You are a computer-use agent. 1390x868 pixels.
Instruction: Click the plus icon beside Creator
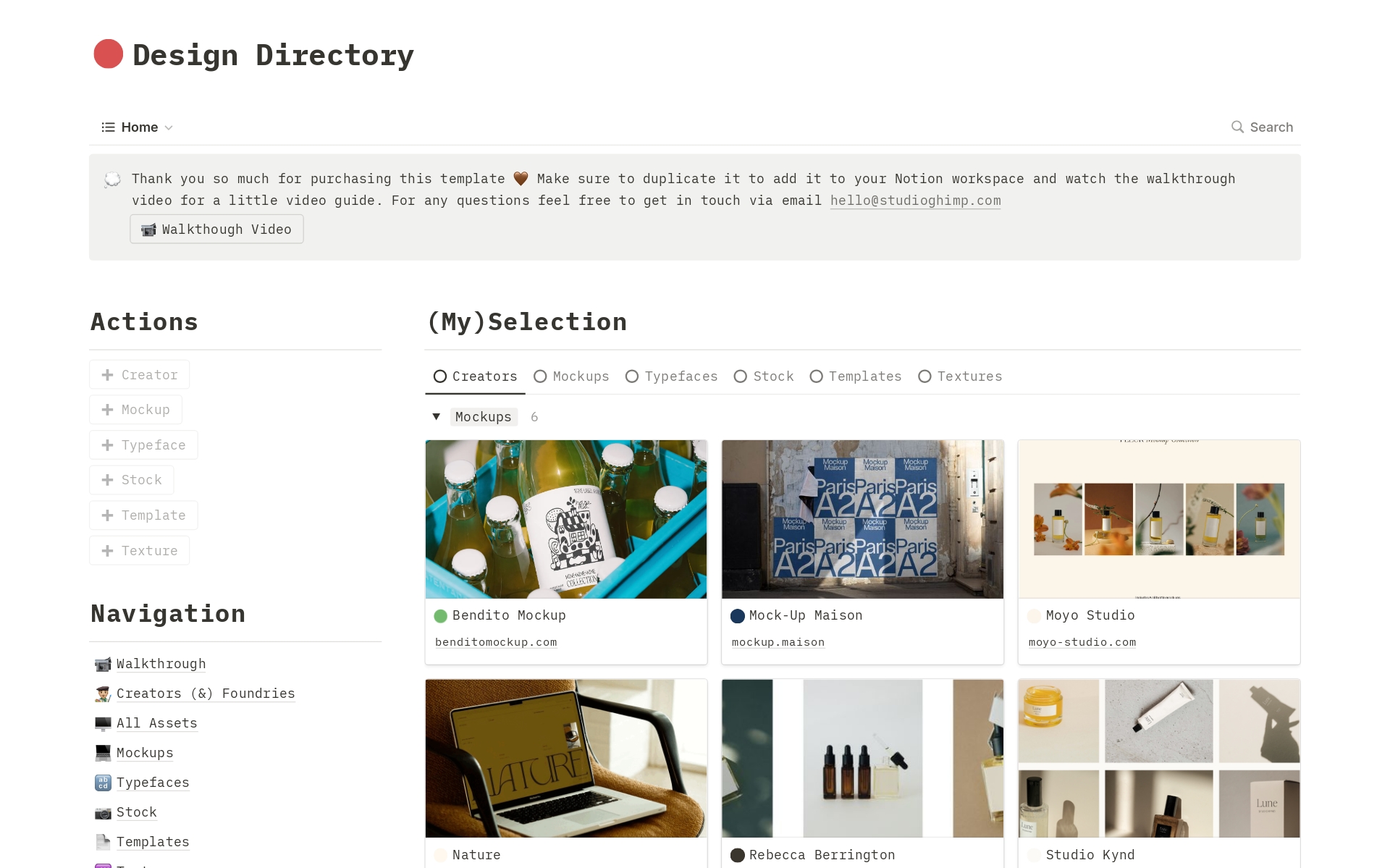coord(108,375)
